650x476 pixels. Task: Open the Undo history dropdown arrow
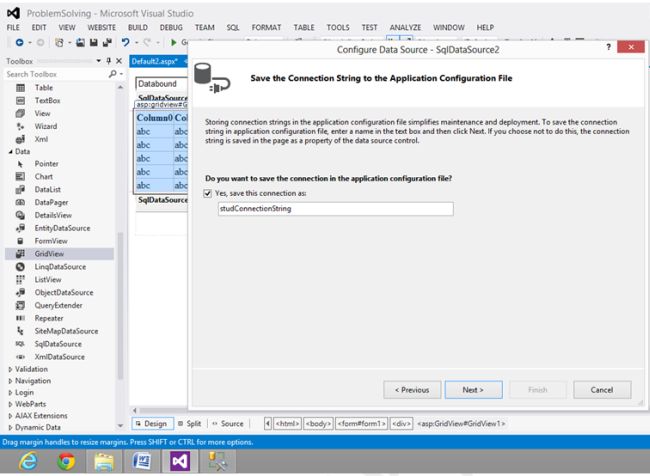(x=136, y=43)
